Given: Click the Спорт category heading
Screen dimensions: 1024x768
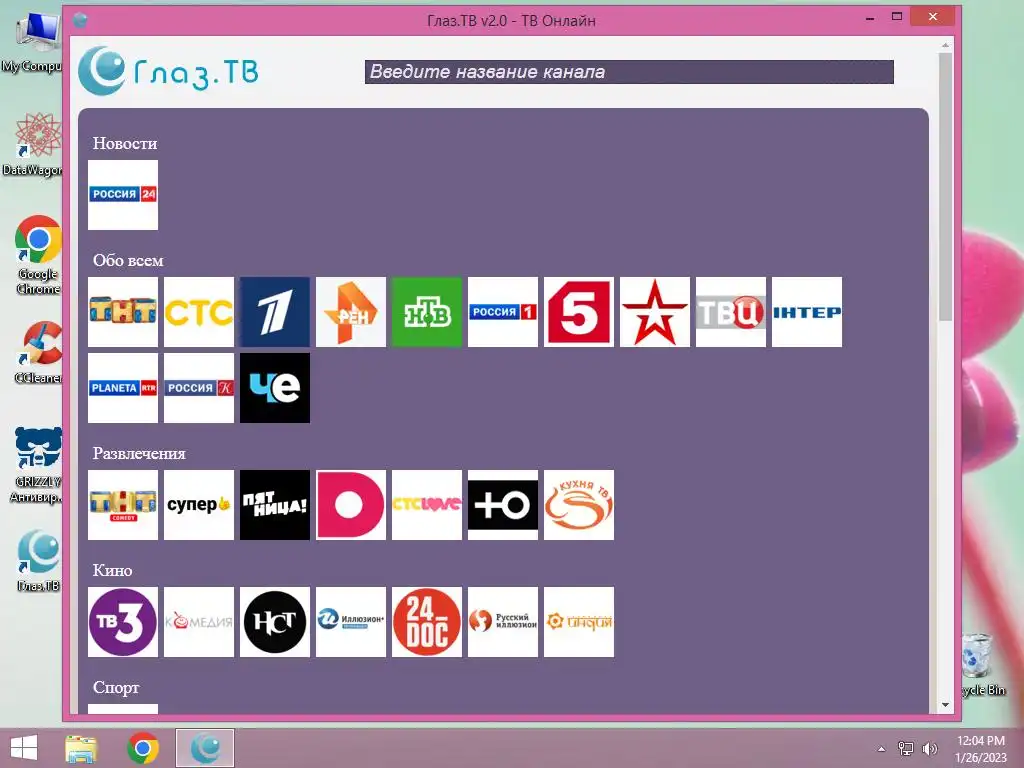Looking at the screenshot, I should pos(116,688).
